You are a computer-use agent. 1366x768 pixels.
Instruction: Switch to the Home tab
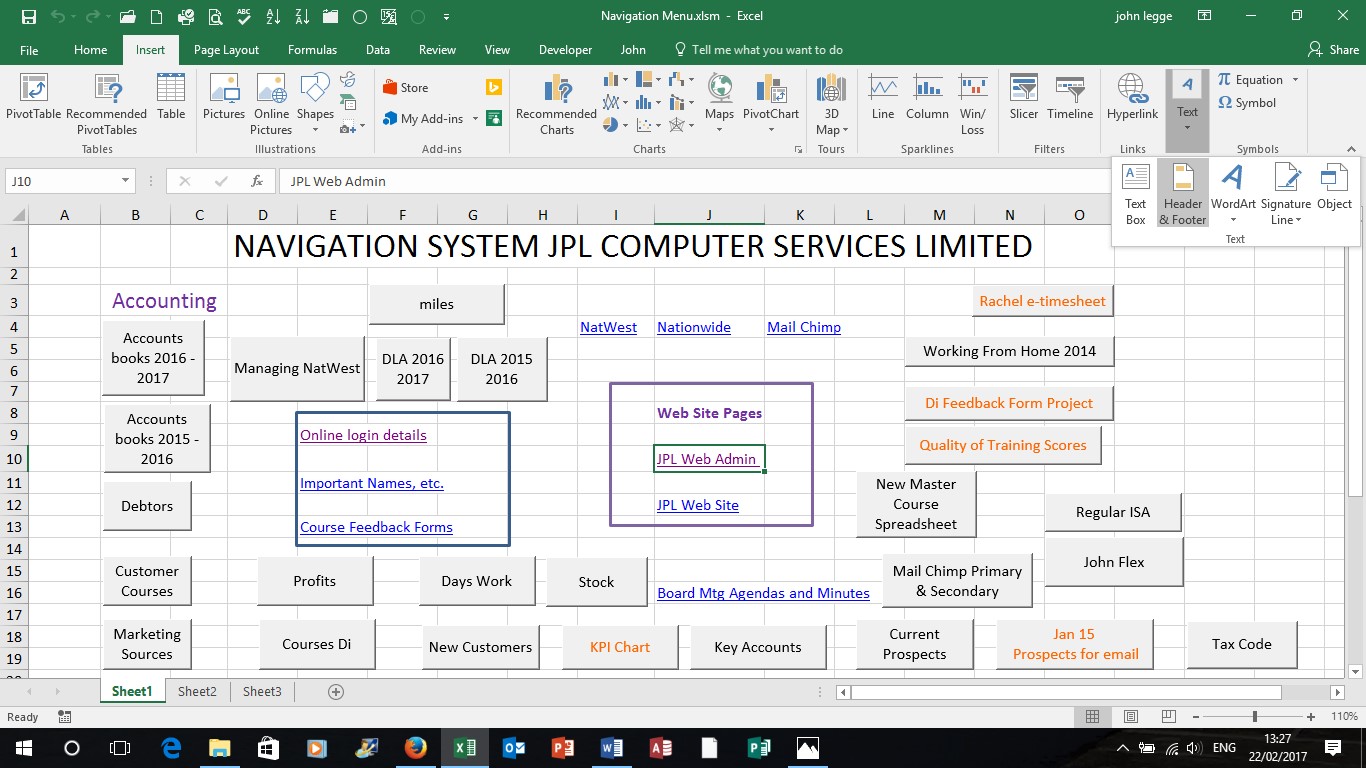90,50
